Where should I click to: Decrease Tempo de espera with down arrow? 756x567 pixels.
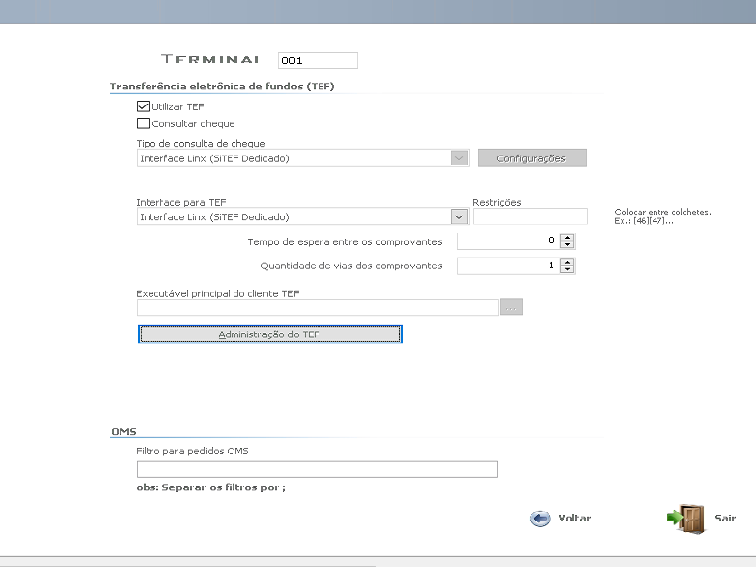coord(567,245)
